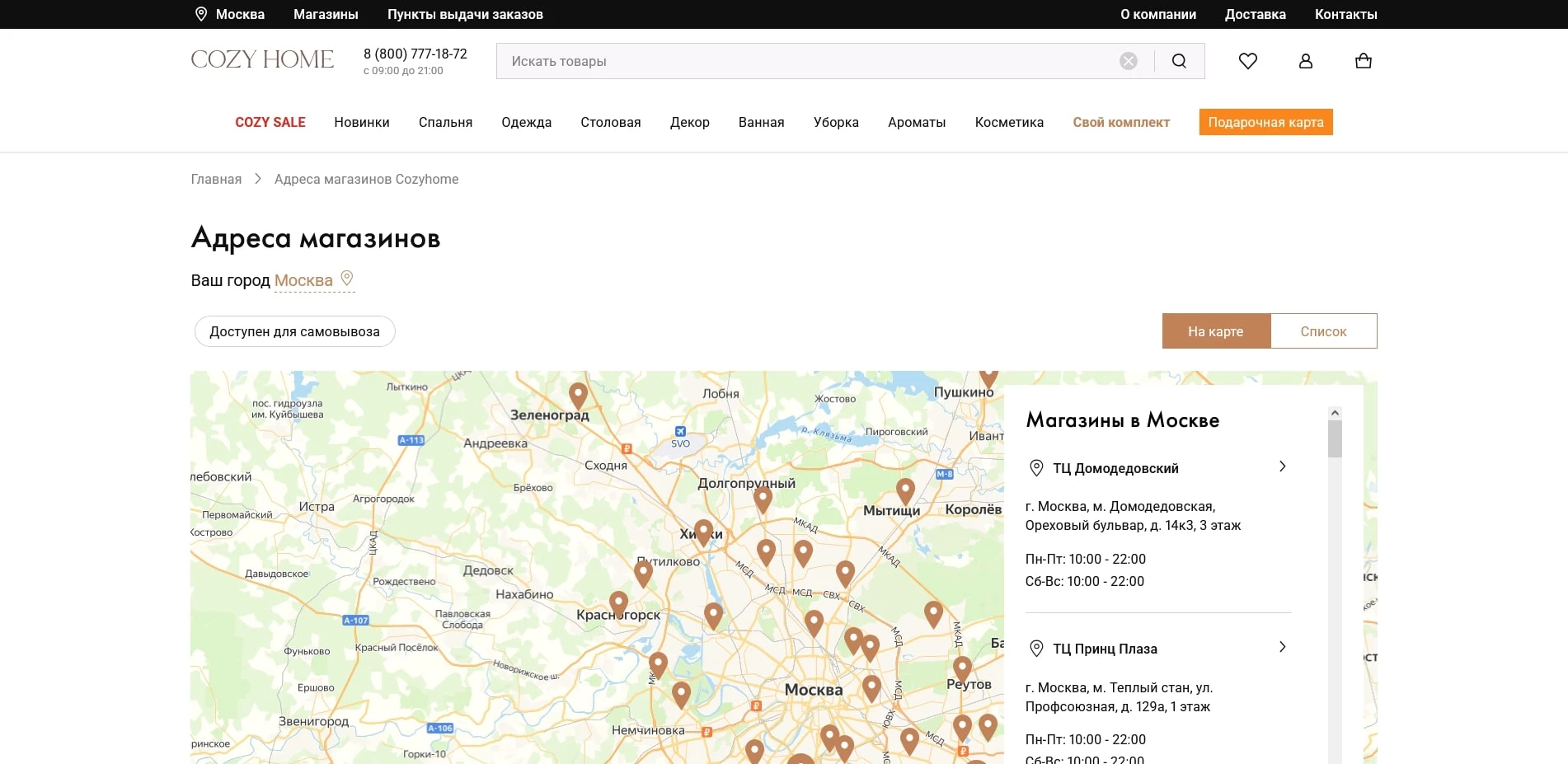Open the 'COZY SALE' menu item

[270, 122]
